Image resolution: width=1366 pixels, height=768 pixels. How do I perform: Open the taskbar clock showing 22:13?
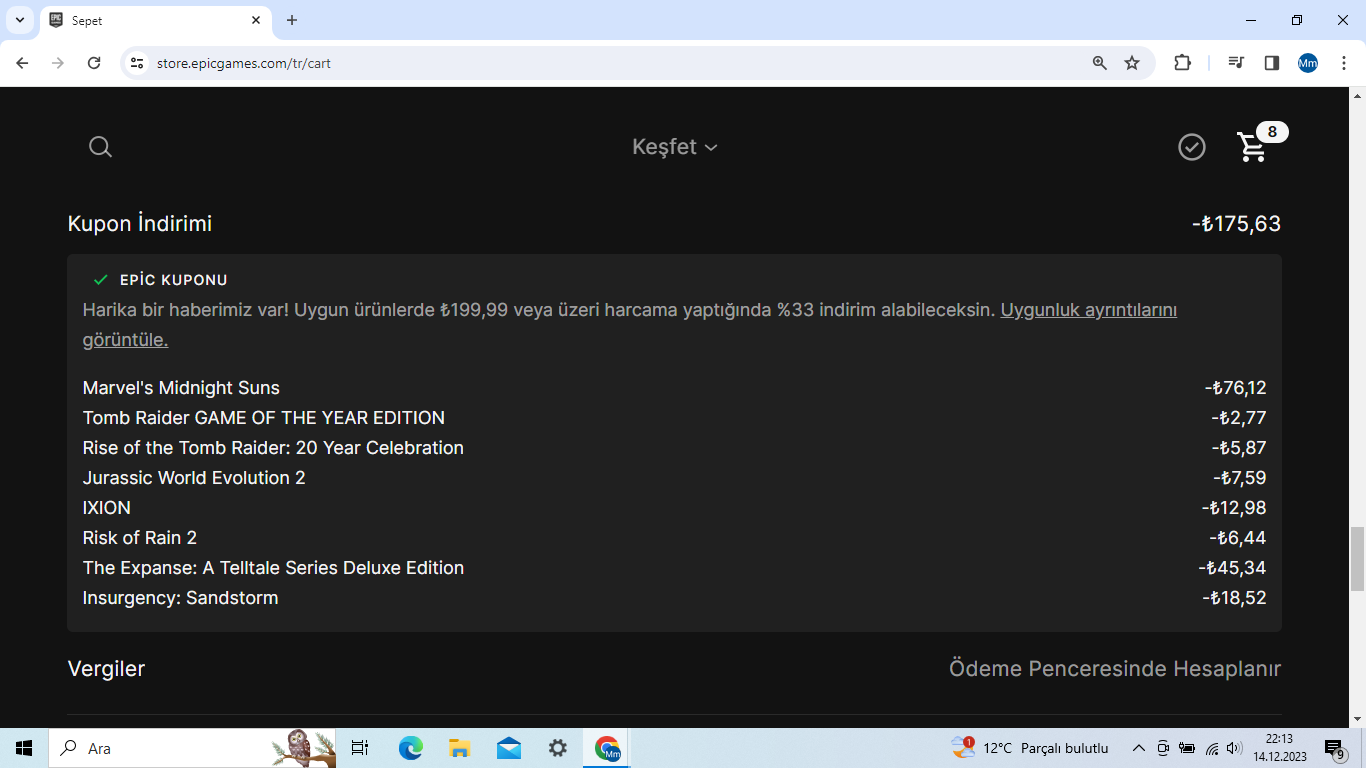(1279, 747)
